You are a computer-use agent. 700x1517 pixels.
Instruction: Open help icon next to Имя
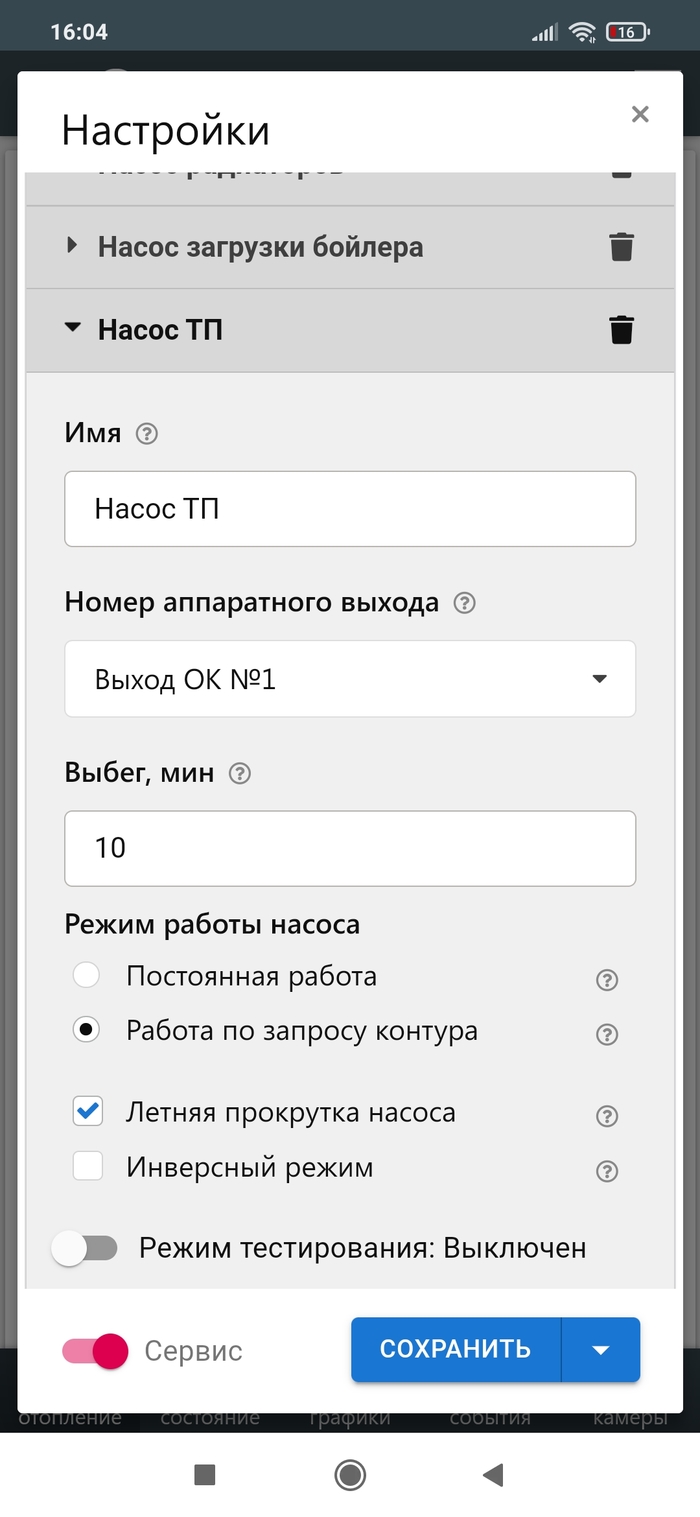[x=147, y=433]
